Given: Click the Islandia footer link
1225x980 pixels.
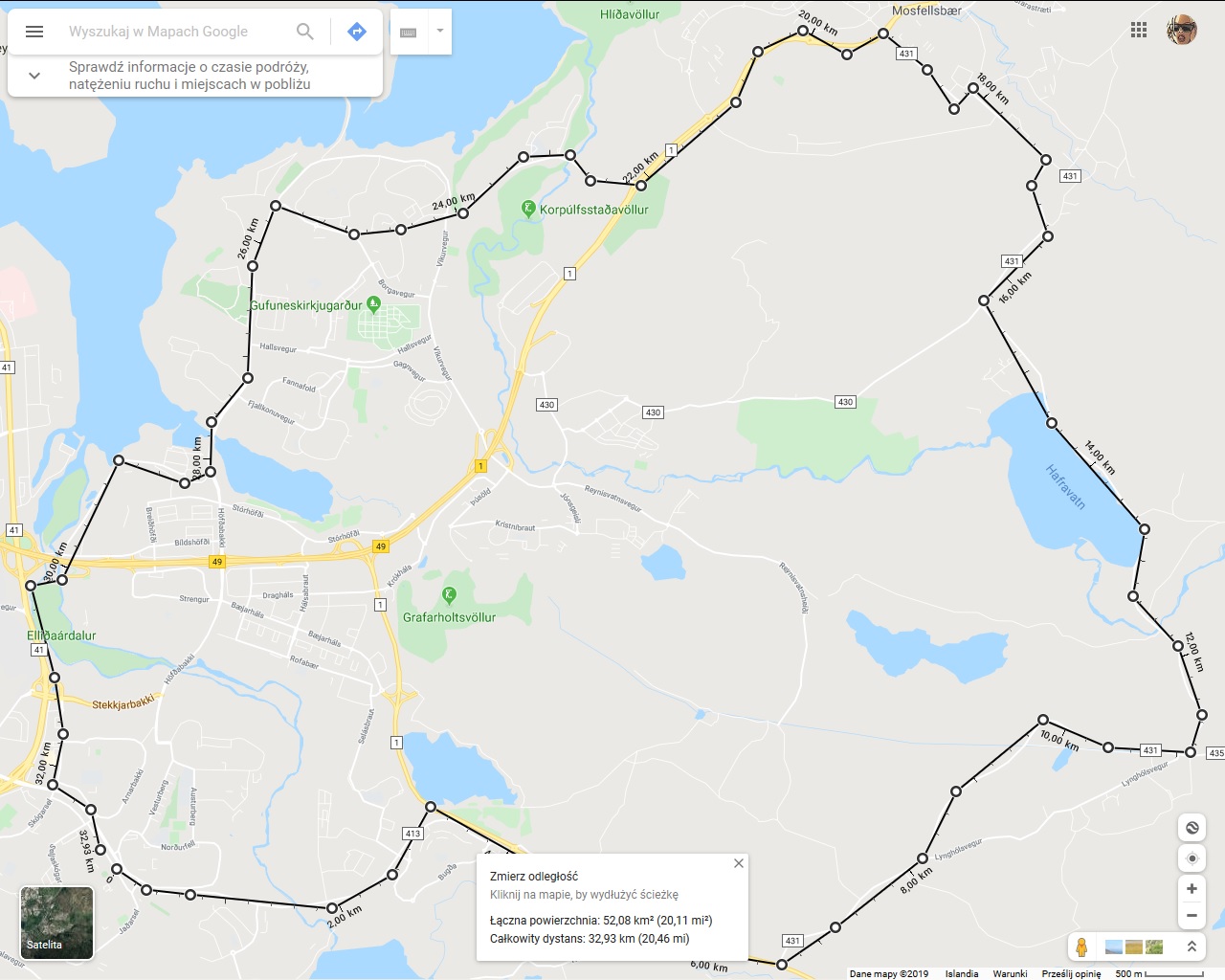Looking at the screenshot, I should (x=962, y=973).
